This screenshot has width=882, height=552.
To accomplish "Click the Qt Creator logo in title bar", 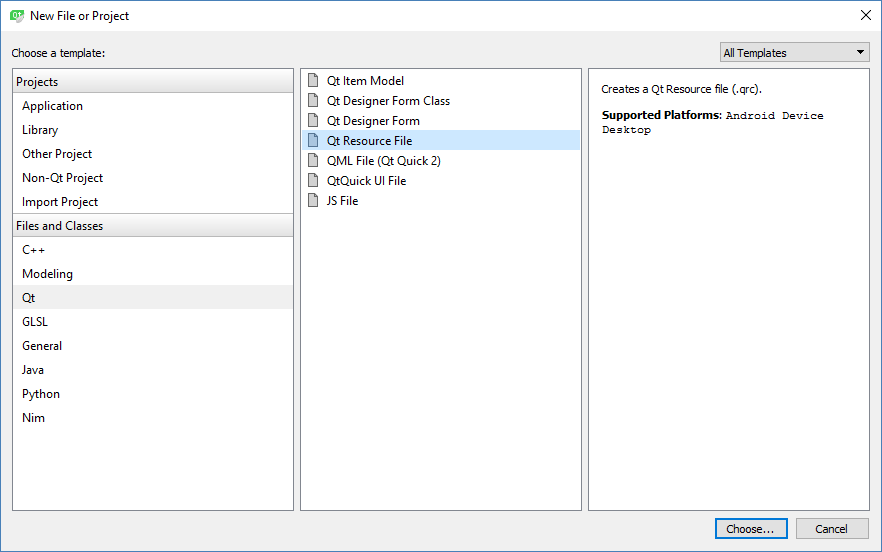I will (16, 15).
